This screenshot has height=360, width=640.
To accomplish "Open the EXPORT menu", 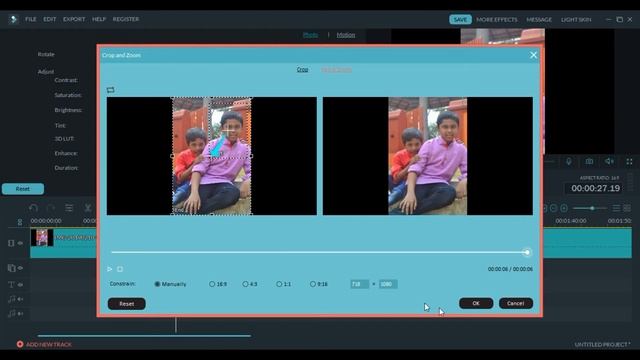I will coord(74,19).
